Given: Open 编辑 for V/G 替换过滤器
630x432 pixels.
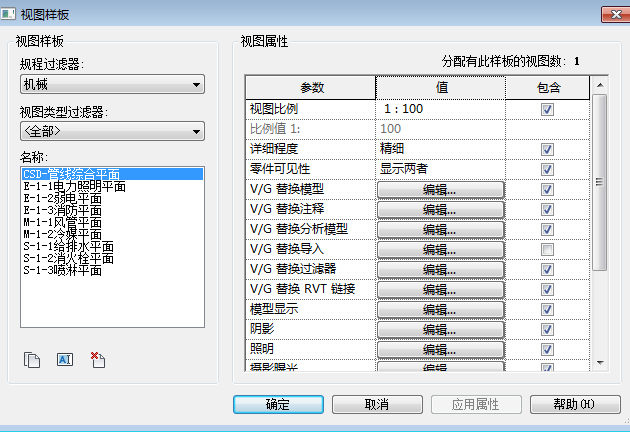Looking at the screenshot, I should coord(440,269).
